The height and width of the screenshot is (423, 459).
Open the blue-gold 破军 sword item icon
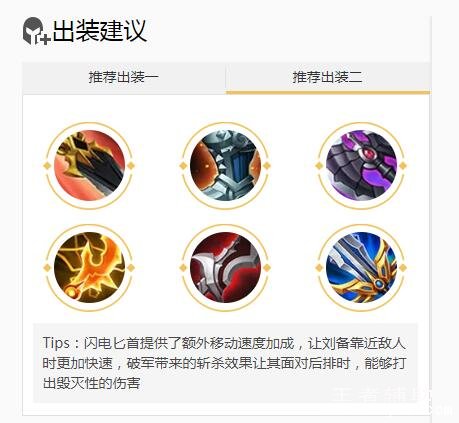click(x=361, y=267)
